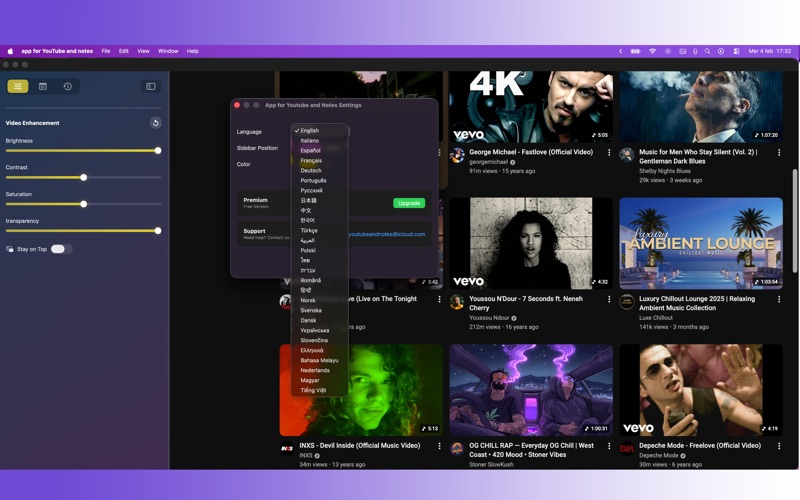Viewport: 800px width, 500px height.
Task: Click the Premium Free Version label
Action: point(256,203)
